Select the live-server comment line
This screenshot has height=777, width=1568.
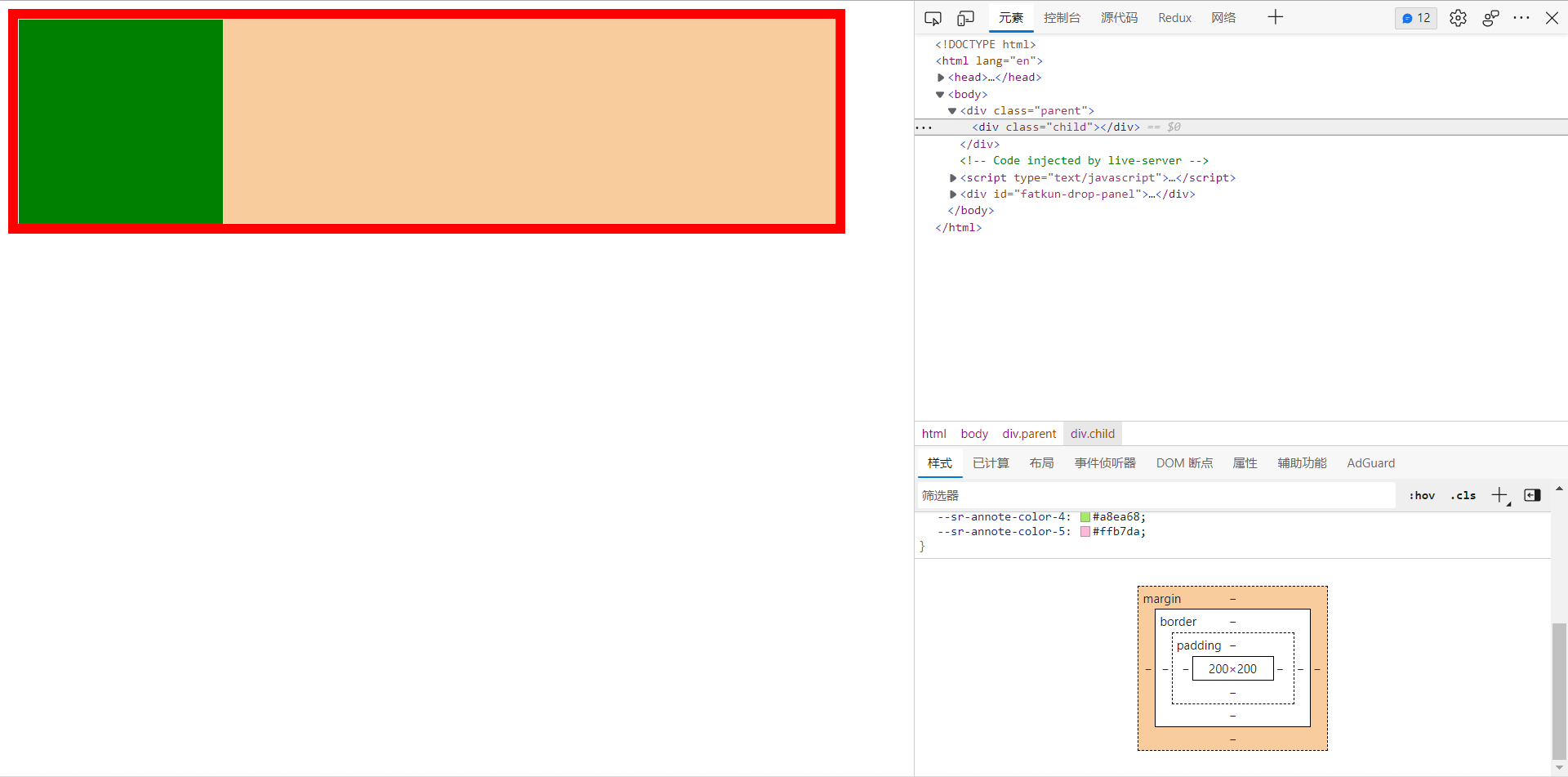(1085, 161)
